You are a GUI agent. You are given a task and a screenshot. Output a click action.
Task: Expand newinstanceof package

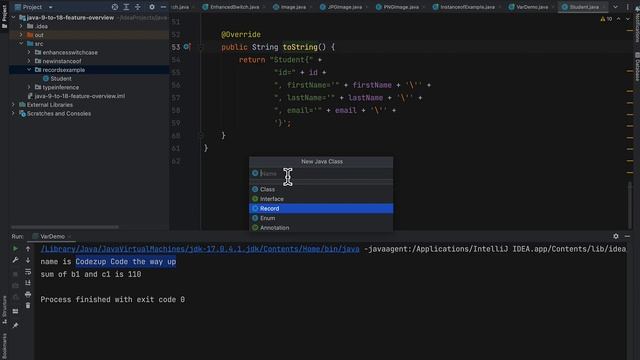[x=29, y=61]
